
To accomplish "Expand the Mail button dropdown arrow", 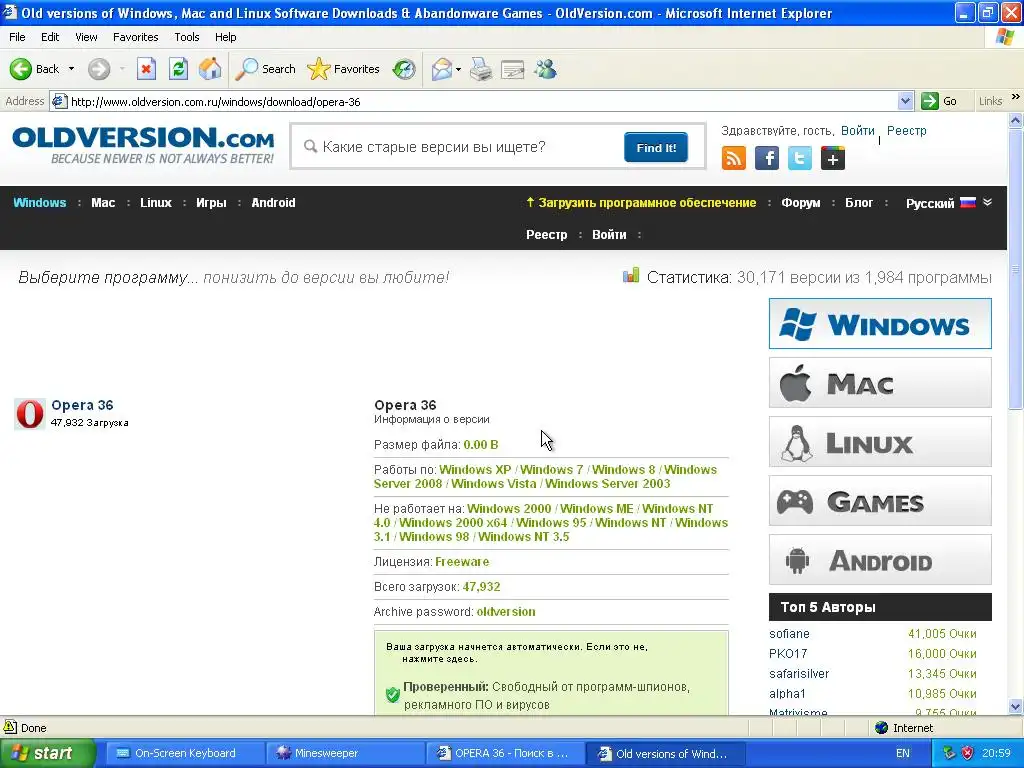I will point(458,69).
